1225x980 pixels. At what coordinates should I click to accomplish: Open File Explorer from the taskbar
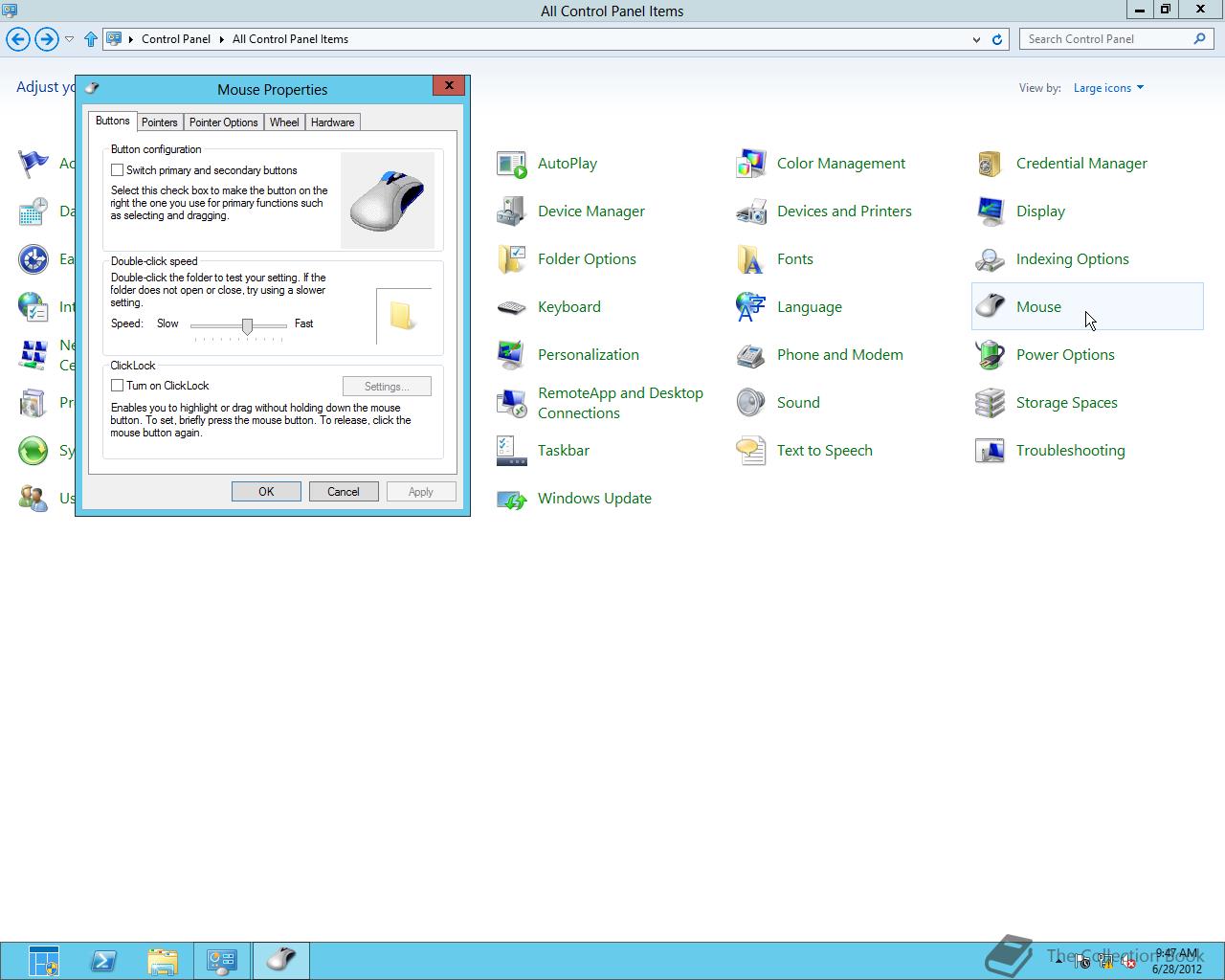tap(163, 960)
